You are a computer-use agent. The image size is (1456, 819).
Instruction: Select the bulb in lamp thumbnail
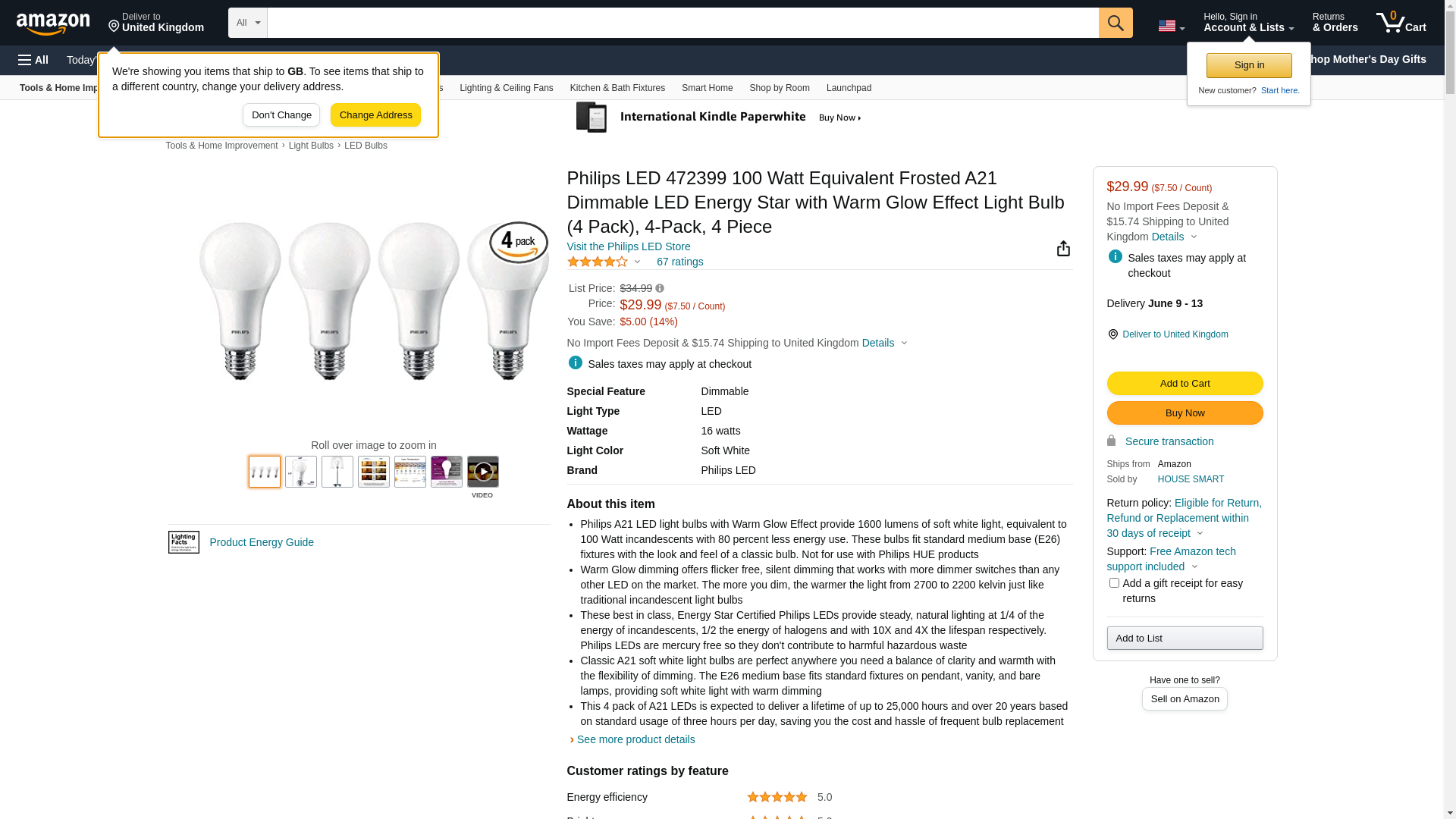coord(337,472)
